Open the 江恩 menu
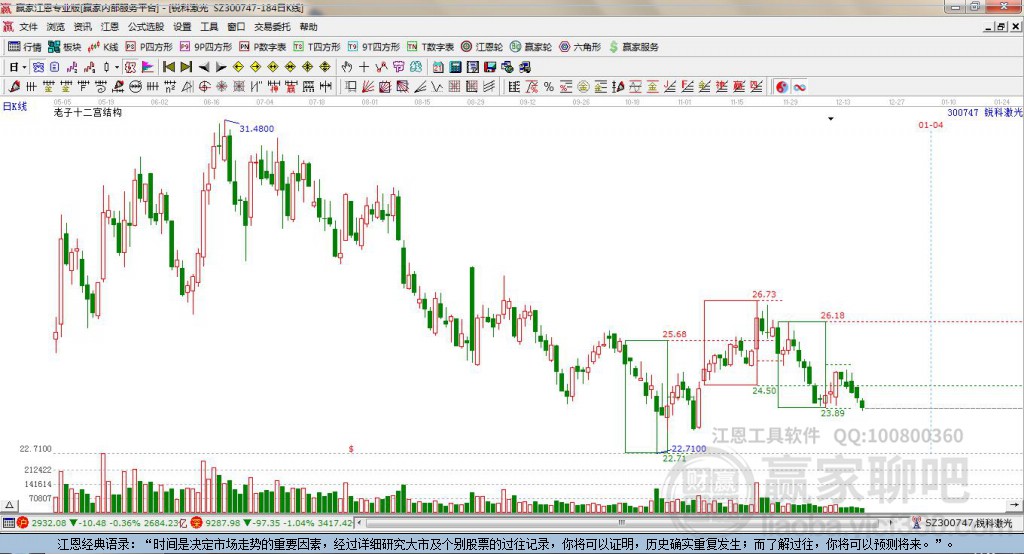Viewport: 1024px width, 554px height. 110,27
